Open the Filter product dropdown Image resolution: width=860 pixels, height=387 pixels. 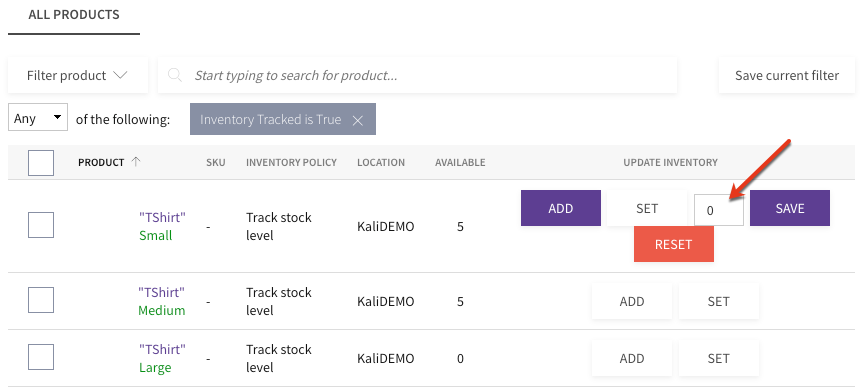tap(77, 75)
